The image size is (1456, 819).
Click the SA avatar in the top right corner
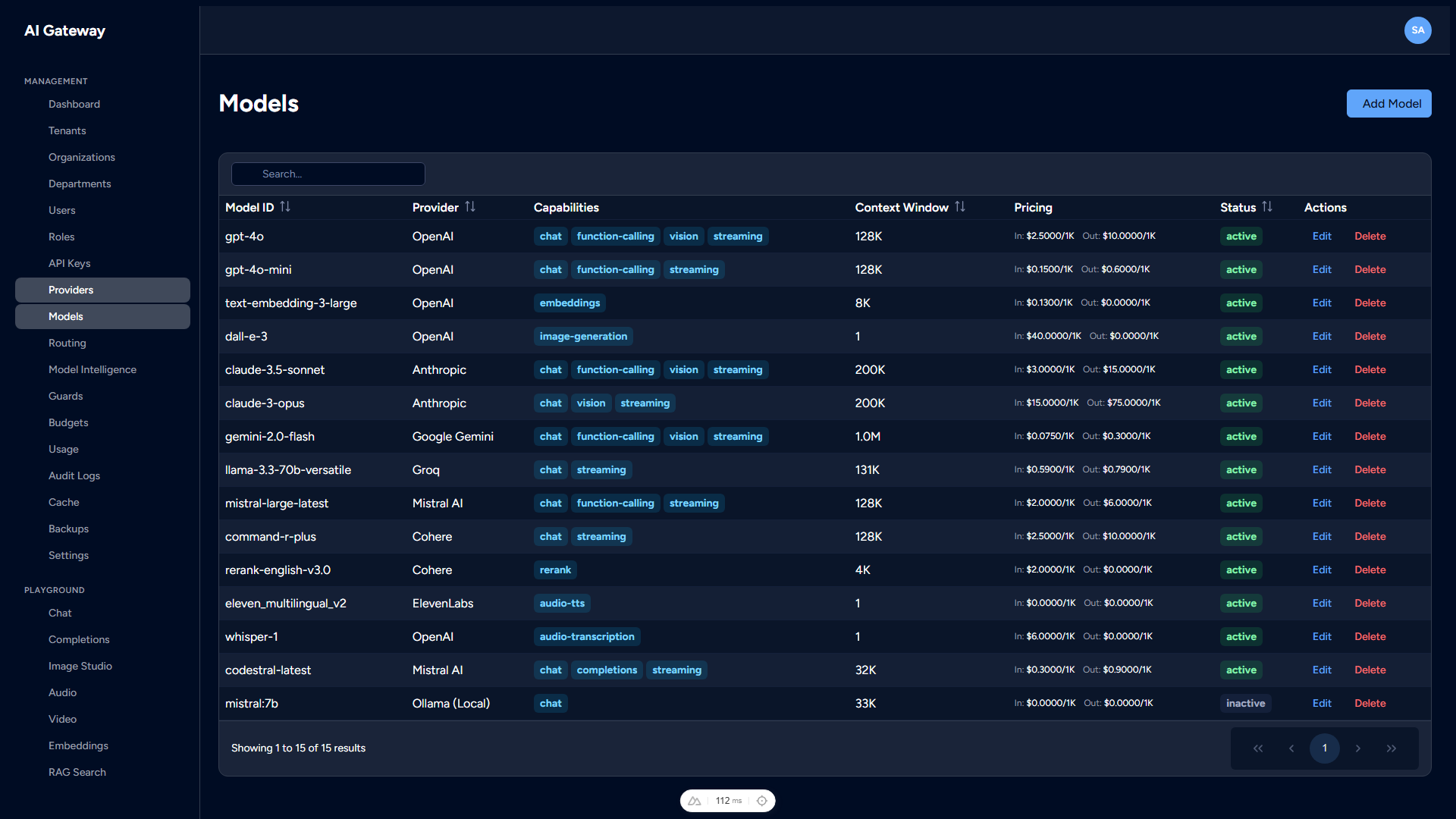pyautogui.click(x=1418, y=30)
